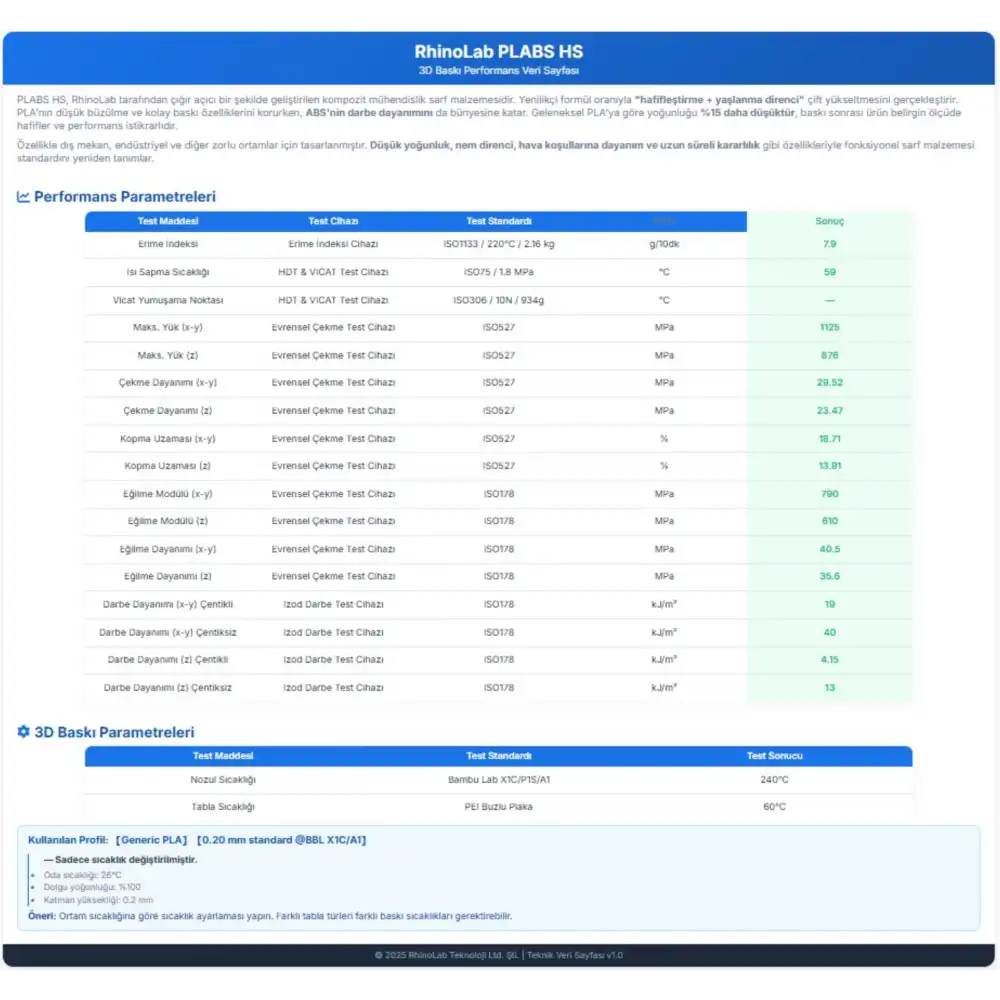Viewport: 1000px width, 1000px height.
Task: Select the Test Maddesi header in performance table
Action: point(168,221)
